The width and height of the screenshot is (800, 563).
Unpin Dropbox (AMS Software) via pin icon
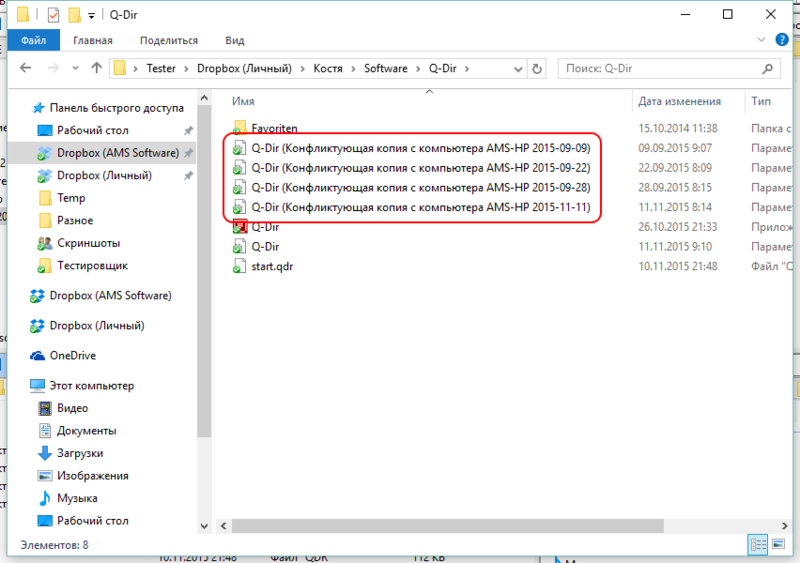(x=188, y=153)
